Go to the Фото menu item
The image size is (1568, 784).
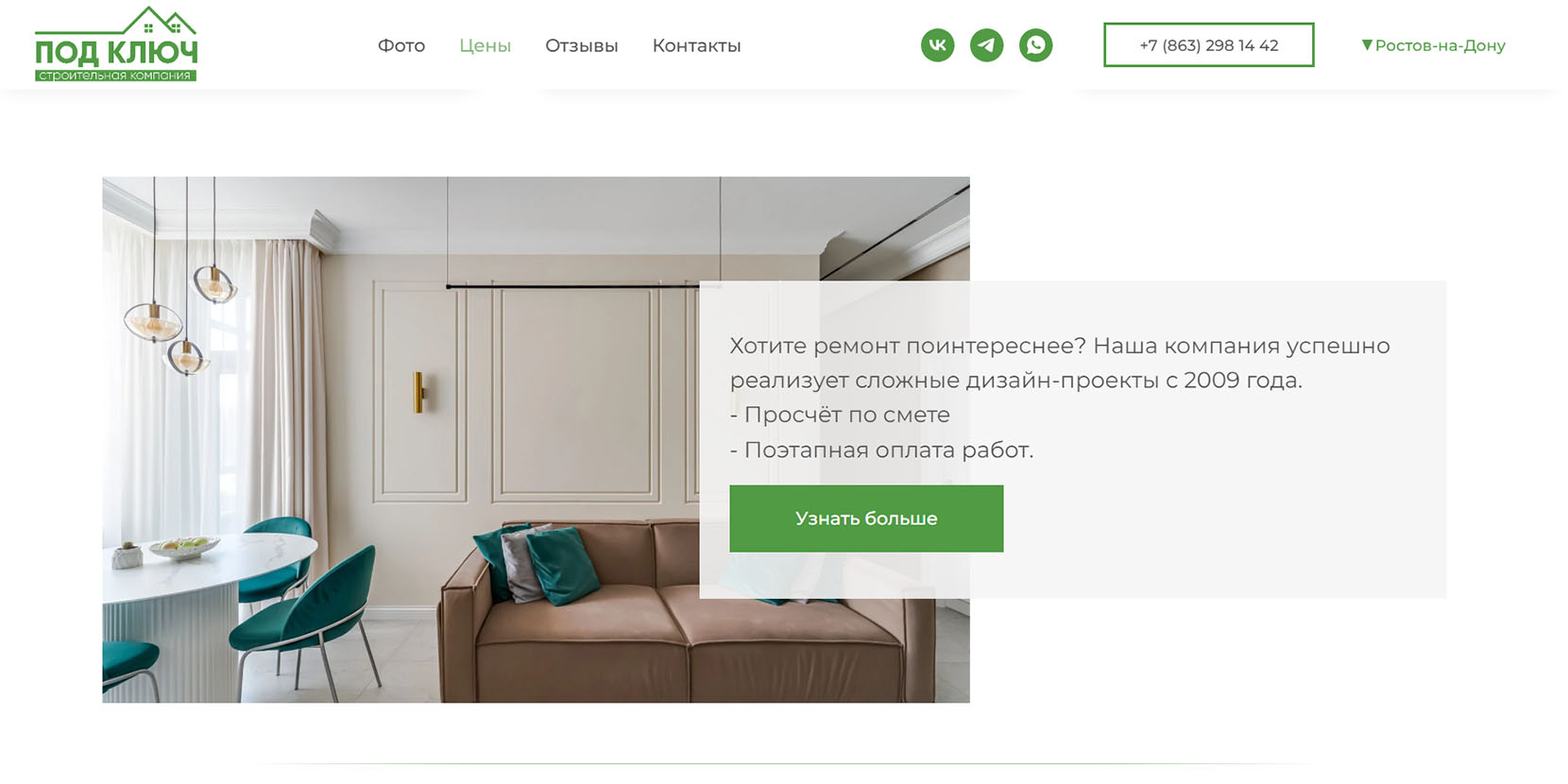pos(401,45)
